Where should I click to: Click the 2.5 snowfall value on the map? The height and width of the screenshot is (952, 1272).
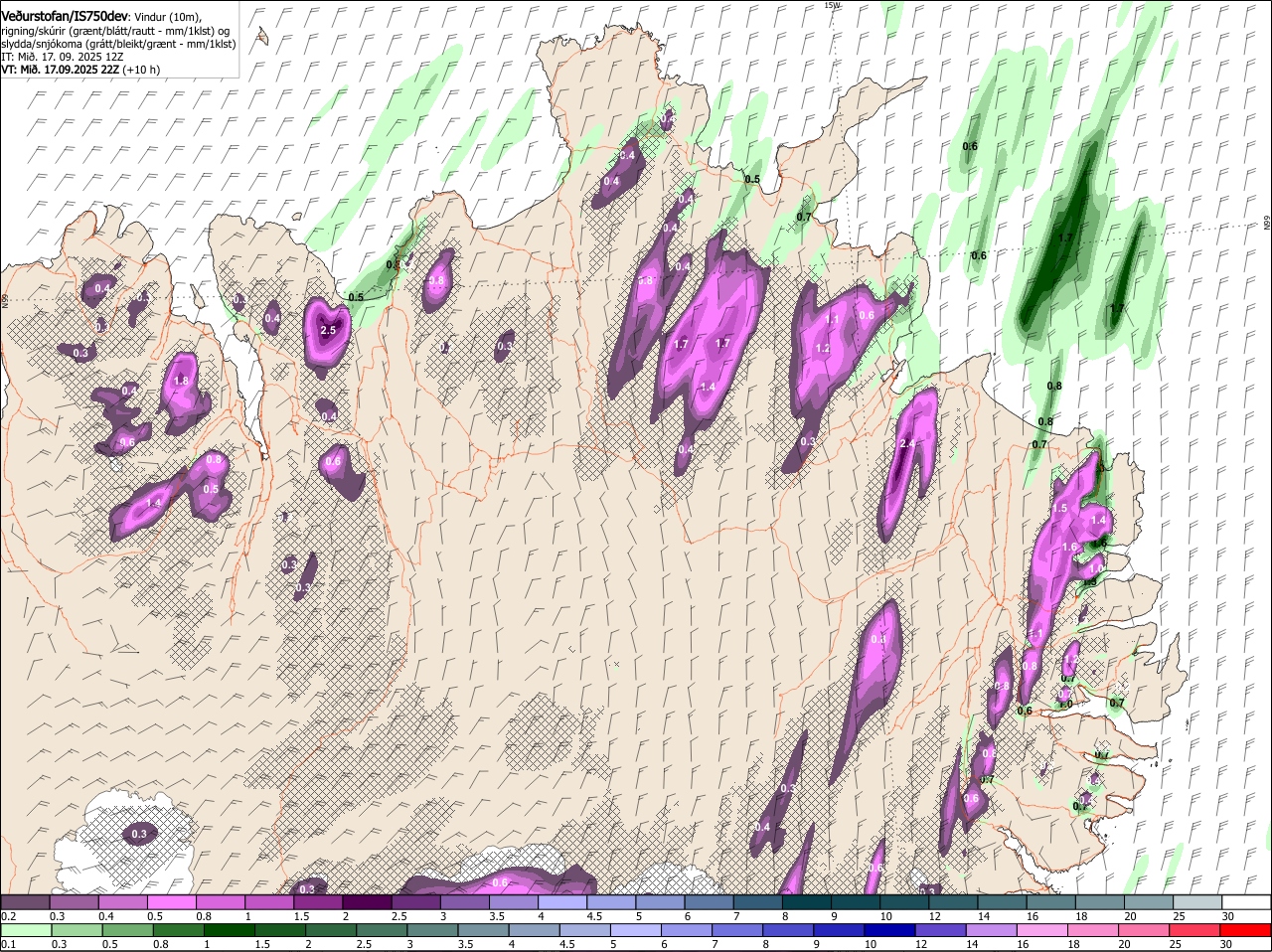(x=328, y=330)
